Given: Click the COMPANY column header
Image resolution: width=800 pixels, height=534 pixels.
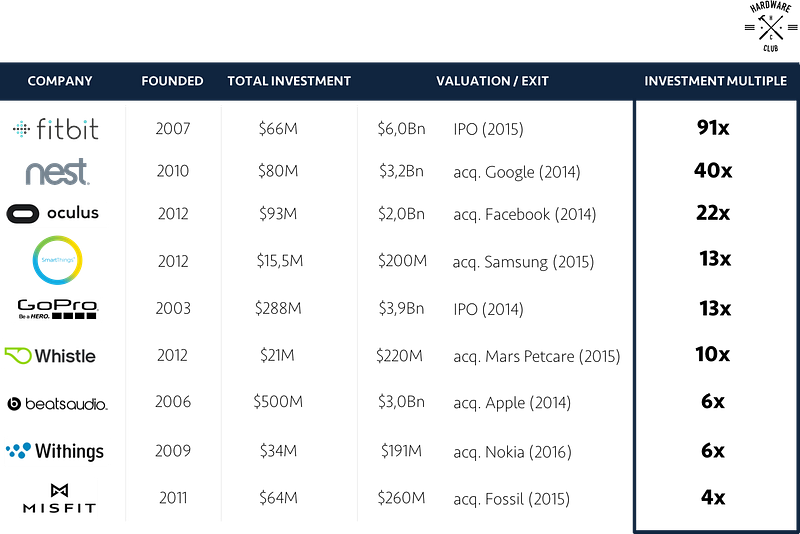Looking at the screenshot, I should 60,81.
